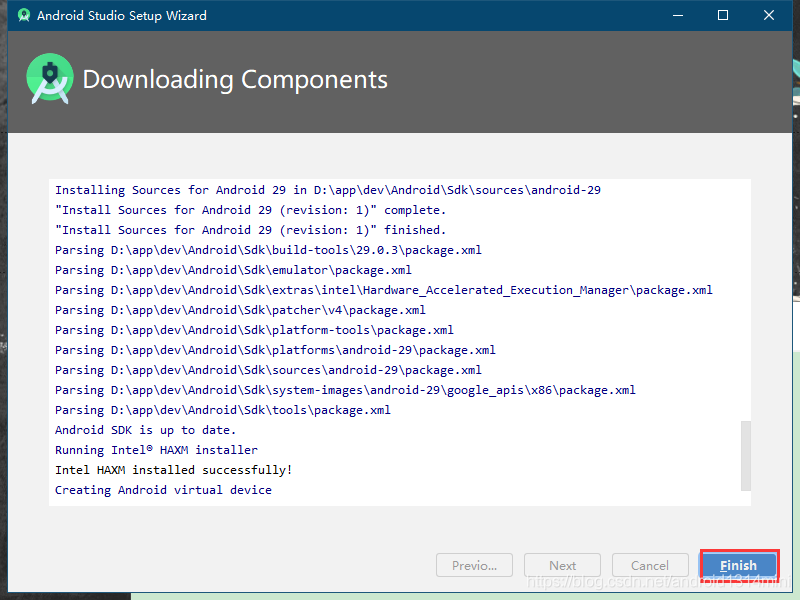Click log line parsing patcher\v4\package.xml
This screenshot has height=600, width=800.
[x=240, y=310]
